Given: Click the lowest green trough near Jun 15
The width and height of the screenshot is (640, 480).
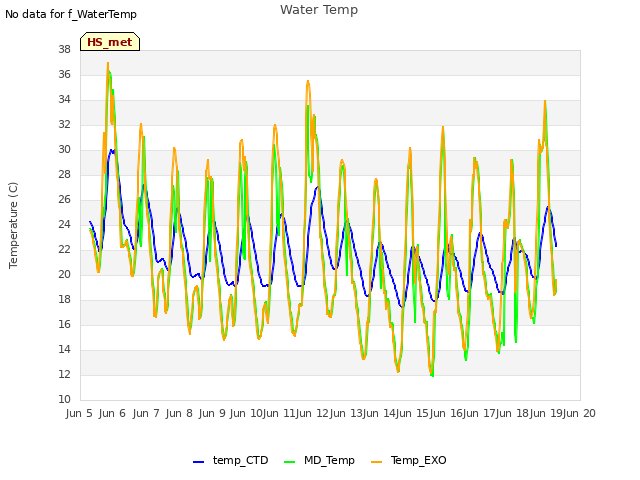Looking at the screenshot, I should [x=432, y=376].
